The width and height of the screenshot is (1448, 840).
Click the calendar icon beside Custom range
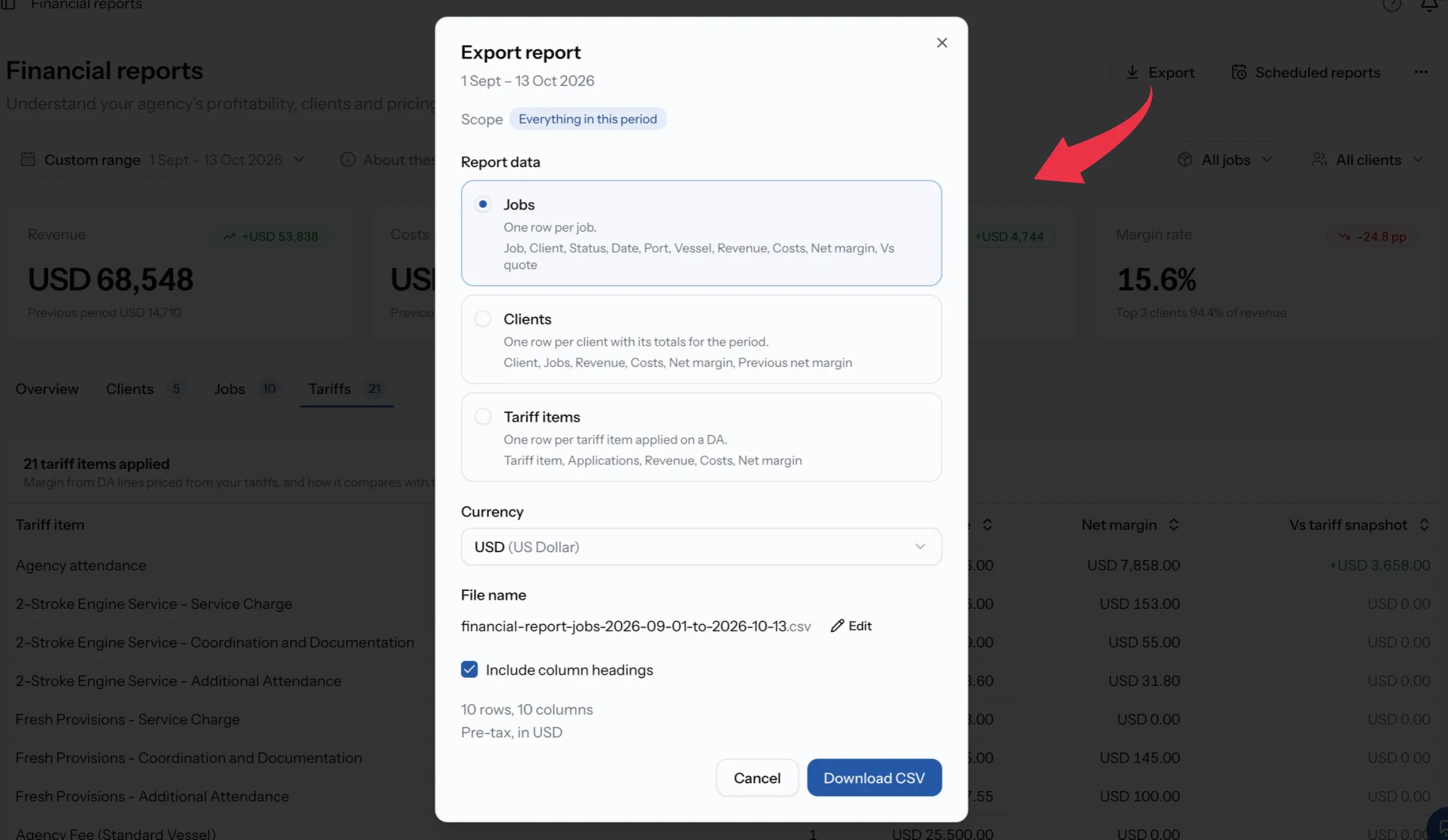[x=28, y=159]
